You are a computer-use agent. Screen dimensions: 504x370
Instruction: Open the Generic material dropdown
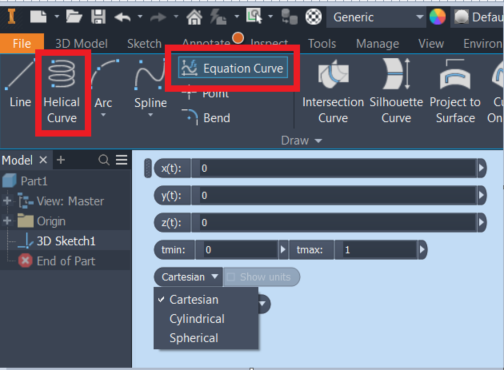pyautogui.click(x=375, y=17)
